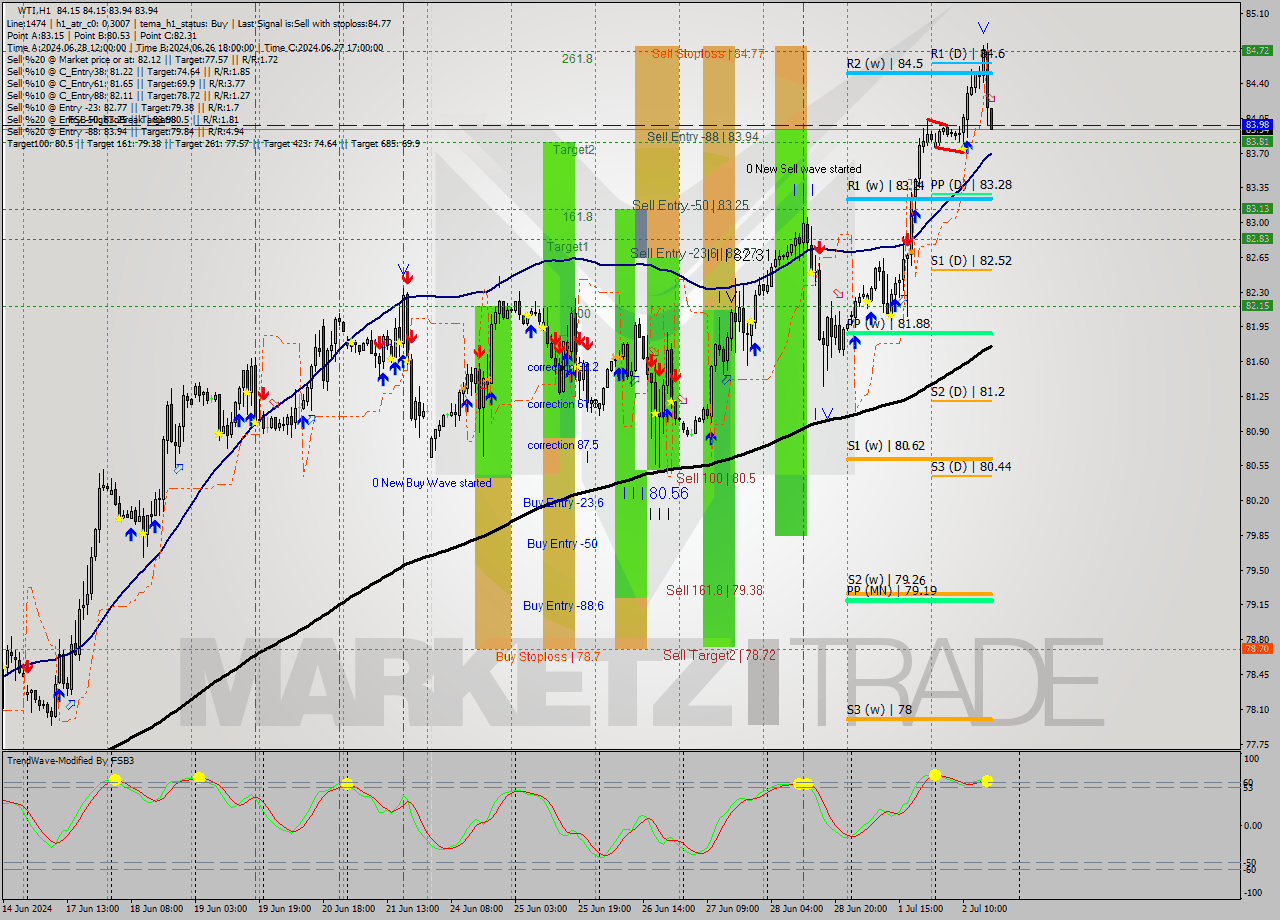The image size is (1280, 920).
Task: Click the 'PP (MN) | 79.19' monthly pivot label
Action: point(891,591)
